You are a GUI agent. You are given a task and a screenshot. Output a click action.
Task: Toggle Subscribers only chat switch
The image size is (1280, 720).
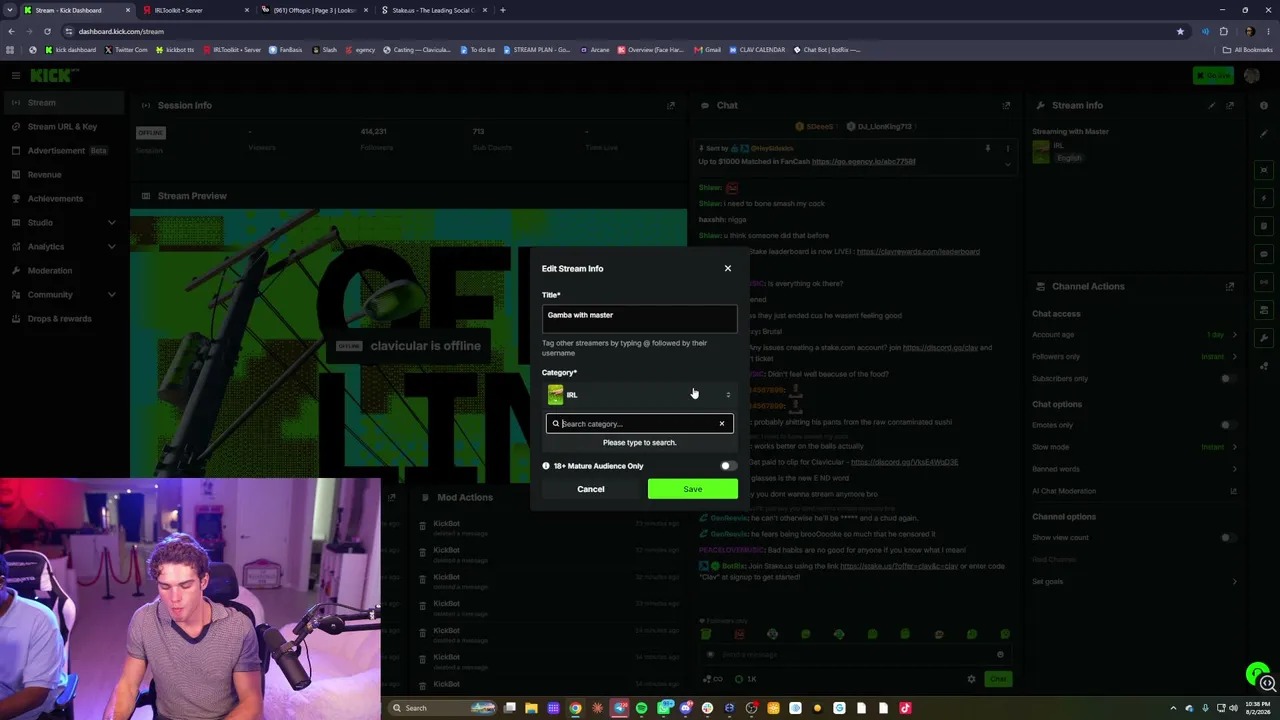[1226, 379]
